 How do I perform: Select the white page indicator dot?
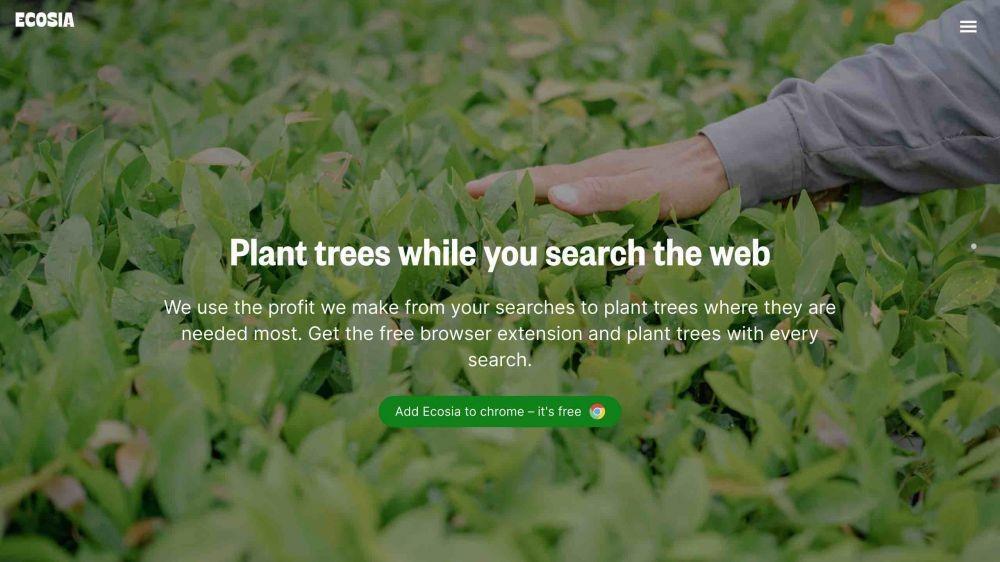coord(973,246)
